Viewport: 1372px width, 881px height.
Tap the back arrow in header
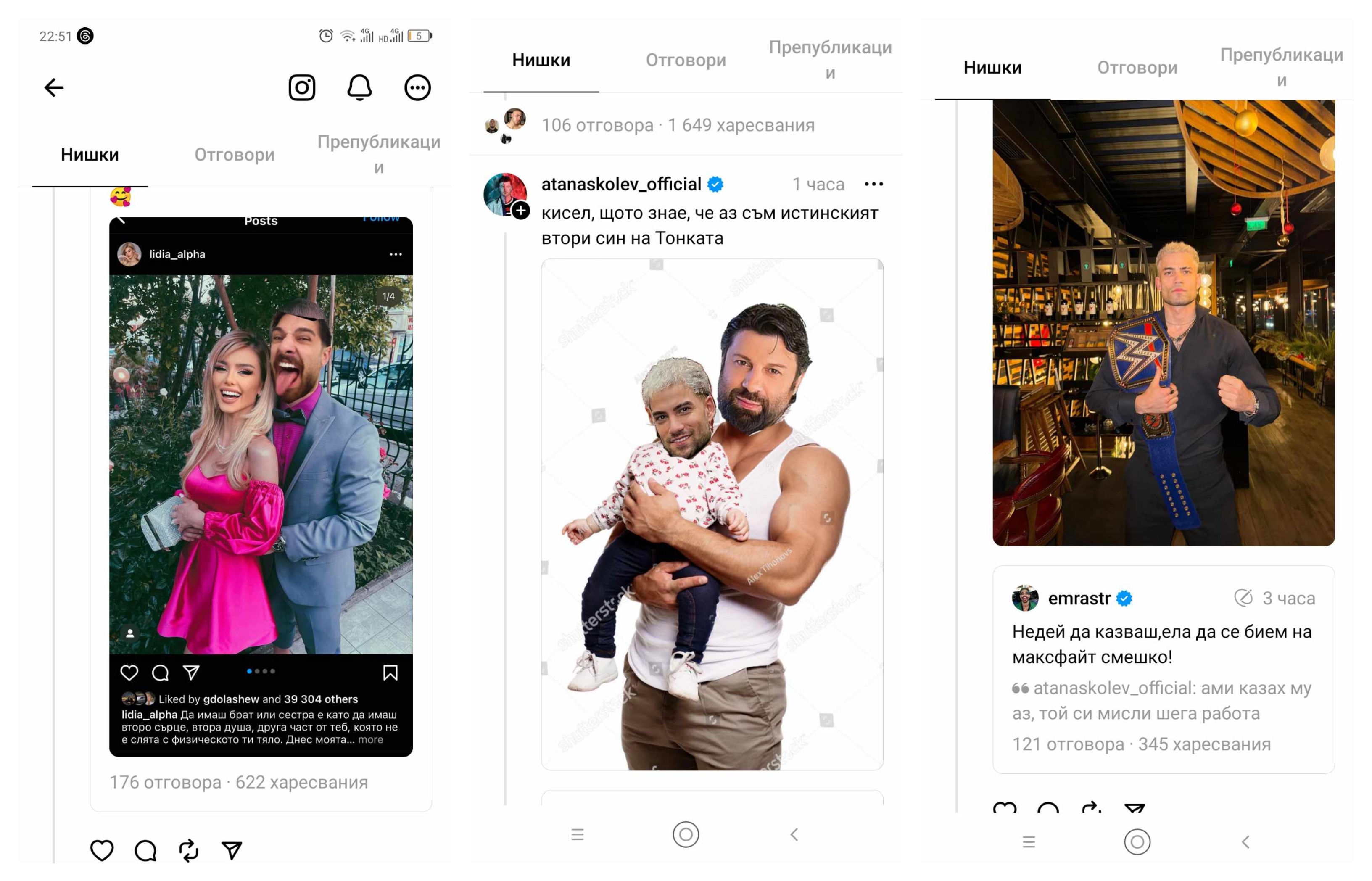point(54,87)
